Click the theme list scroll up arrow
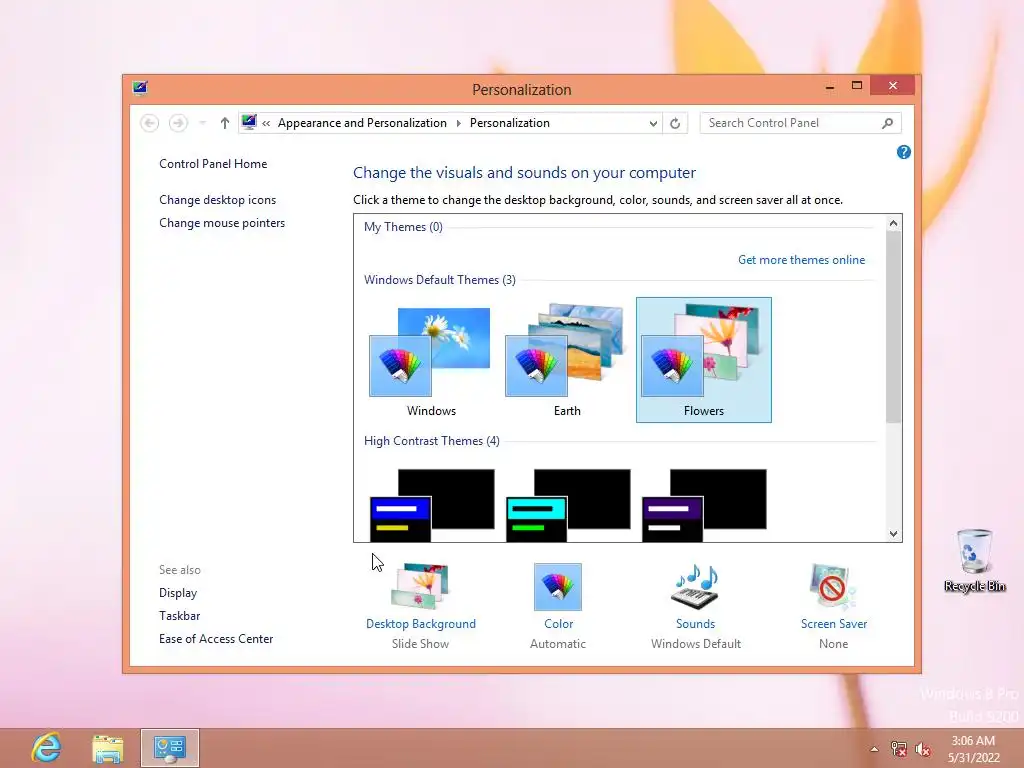This screenshot has width=1024, height=768. pos(893,223)
